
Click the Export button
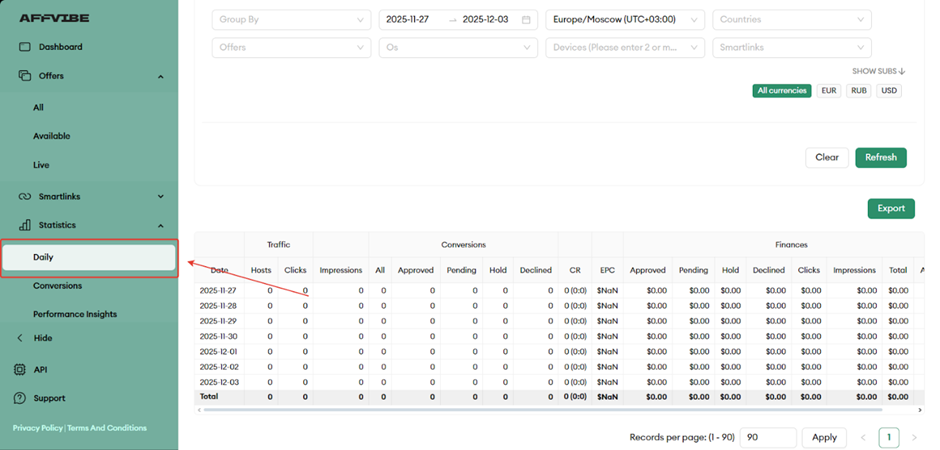coord(890,208)
